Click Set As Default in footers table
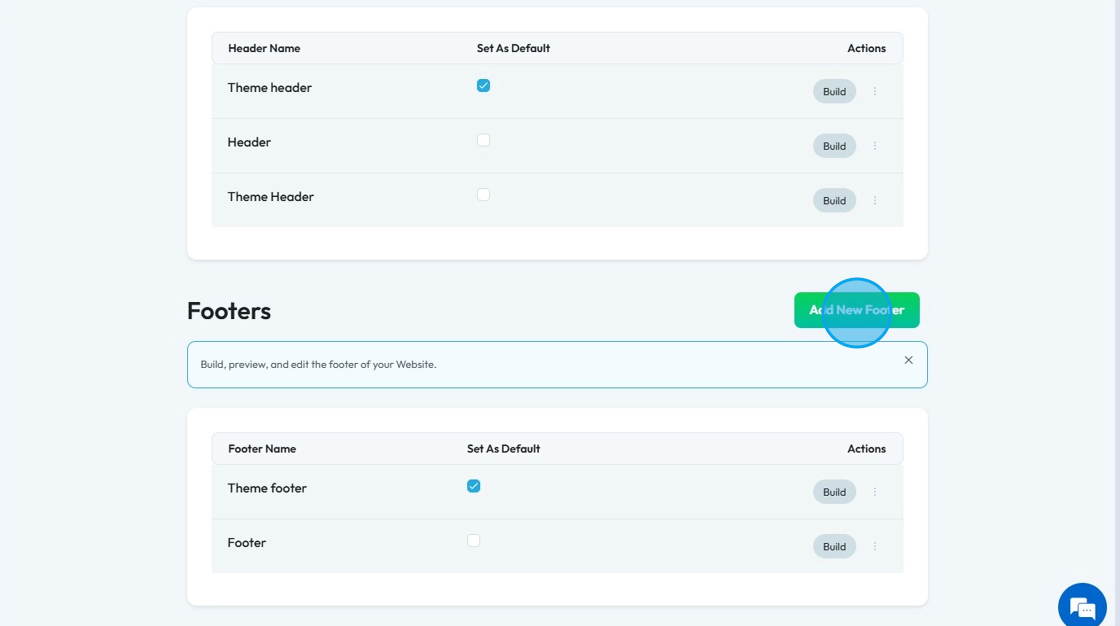The height and width of the screenshot is (626, 1120). pos(503,449)
